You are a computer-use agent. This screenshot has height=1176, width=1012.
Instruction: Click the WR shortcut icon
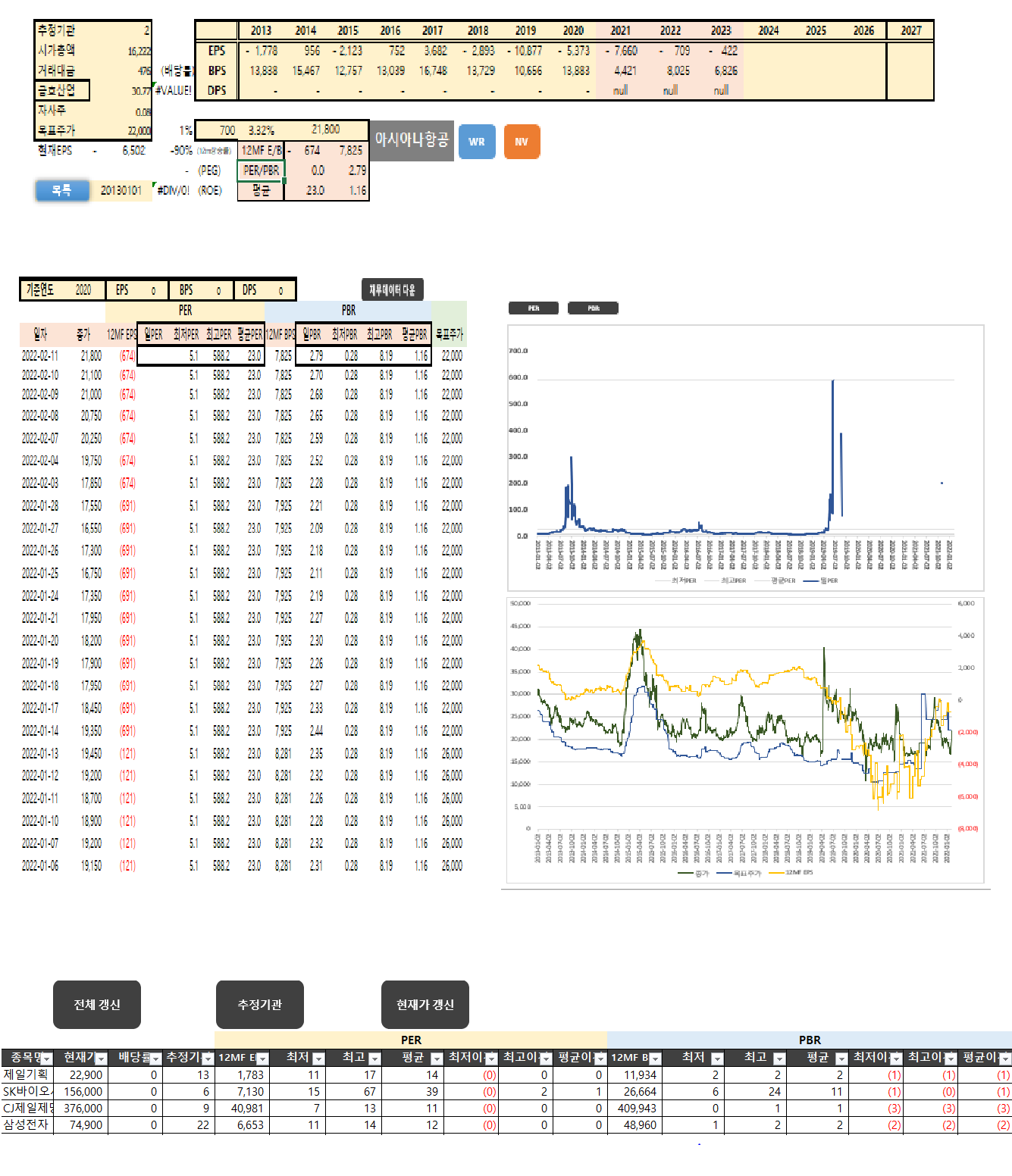tap(478, 142)
